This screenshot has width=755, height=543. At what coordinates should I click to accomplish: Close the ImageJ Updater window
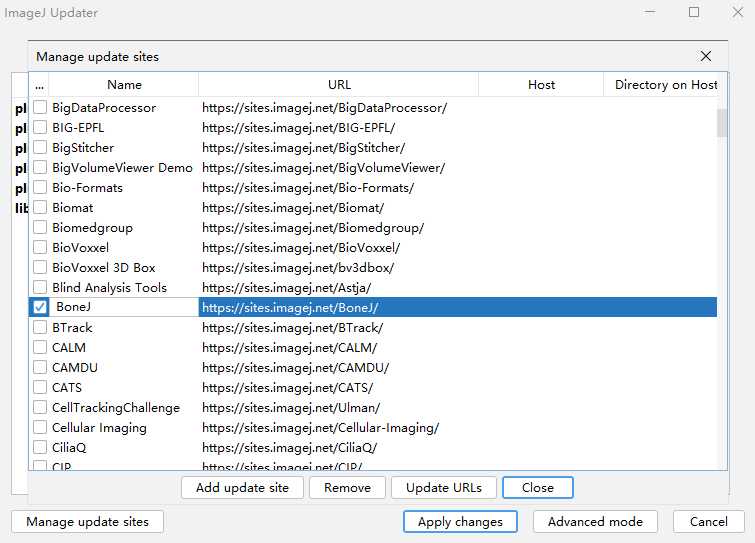point(737,12)
